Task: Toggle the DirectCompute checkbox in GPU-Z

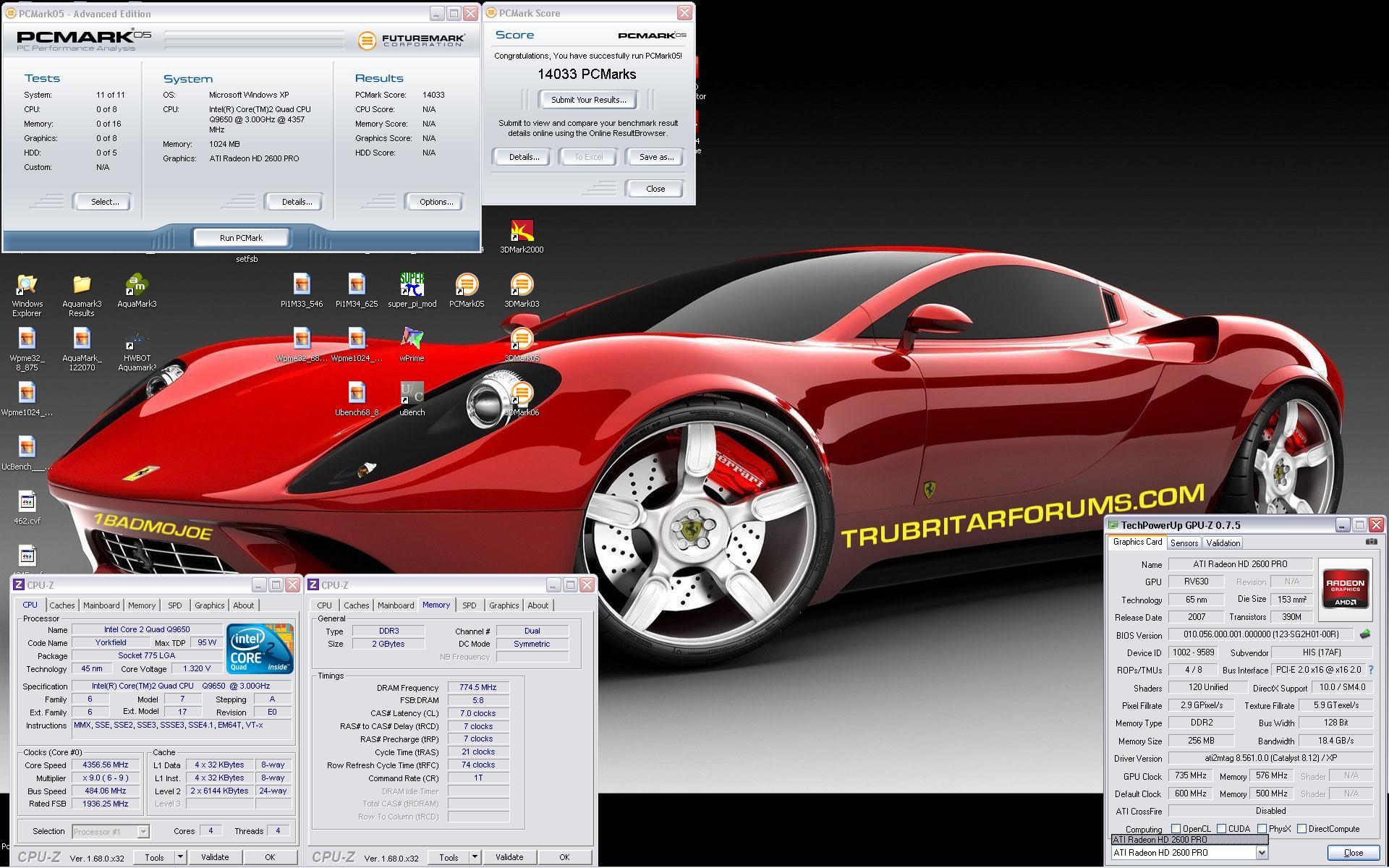Action: [x=1302, y=829]
